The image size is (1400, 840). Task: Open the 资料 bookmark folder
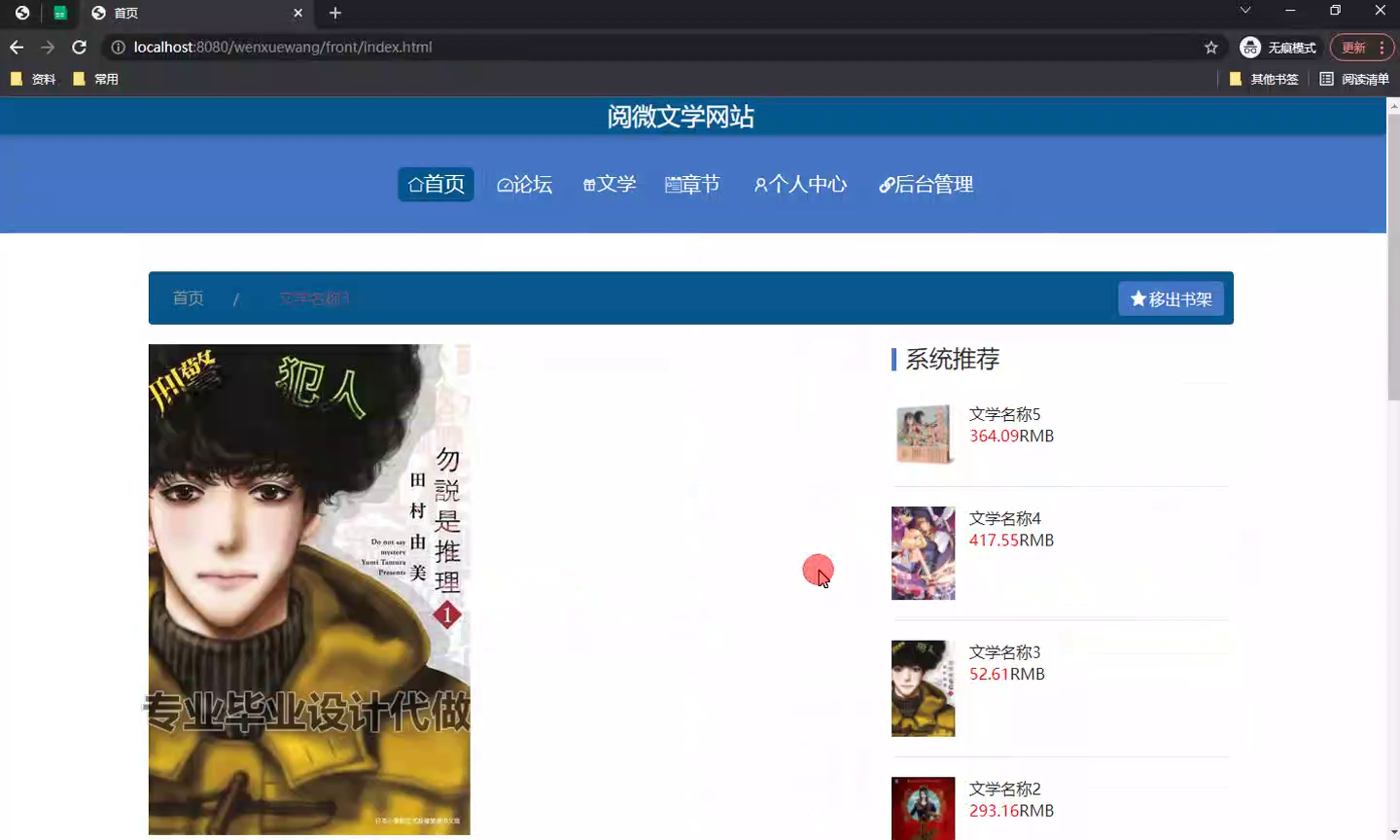33,79
